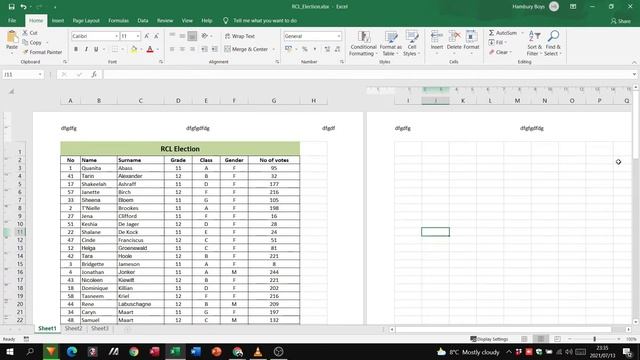
Task: Open the Fill options
Action: tap(497, 42)
